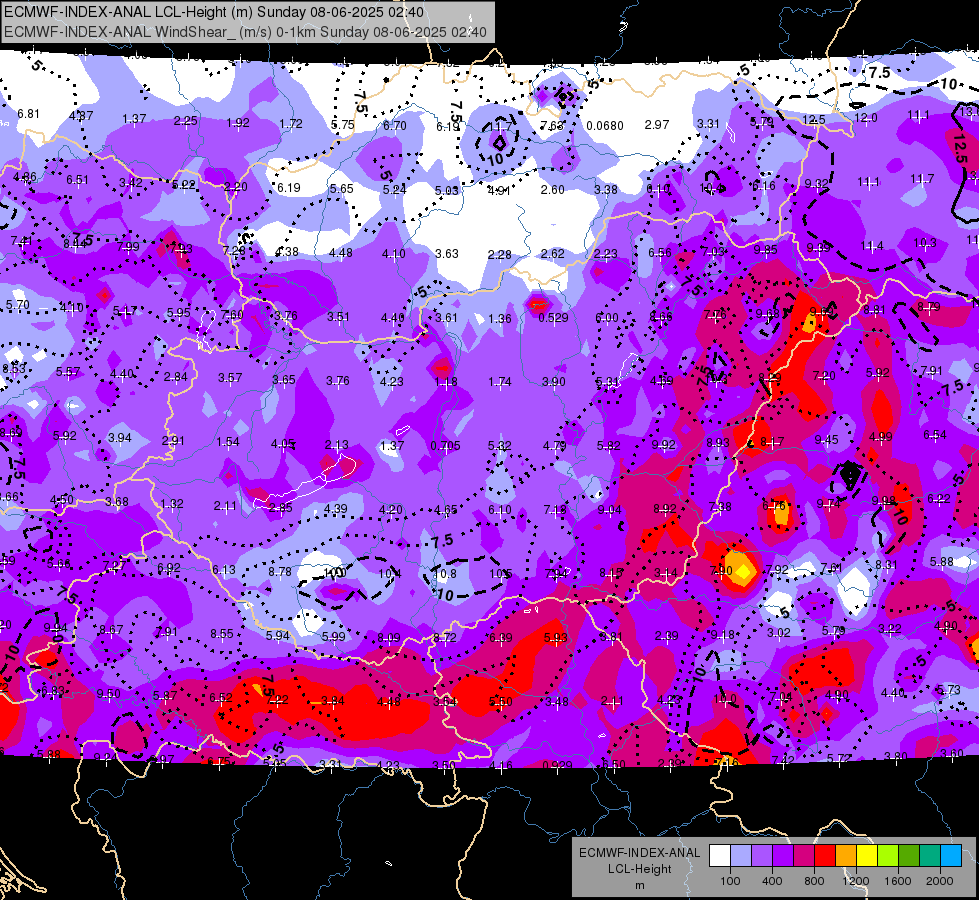
Task: Click 'ECMWF-INDEX-ANAL' text in the legend
Action: click(x=640, y=853)
